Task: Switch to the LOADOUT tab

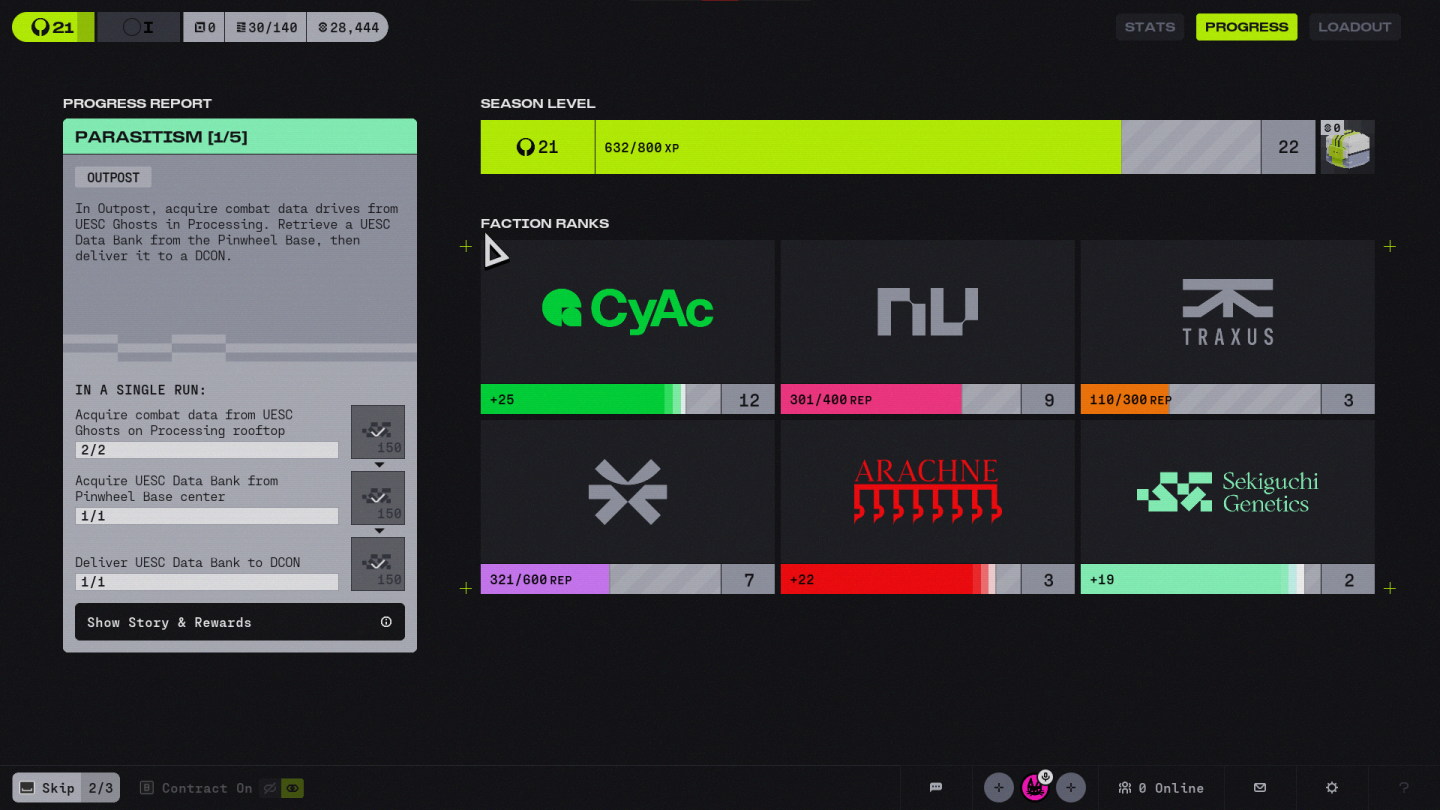Action: click(1355, 27)
